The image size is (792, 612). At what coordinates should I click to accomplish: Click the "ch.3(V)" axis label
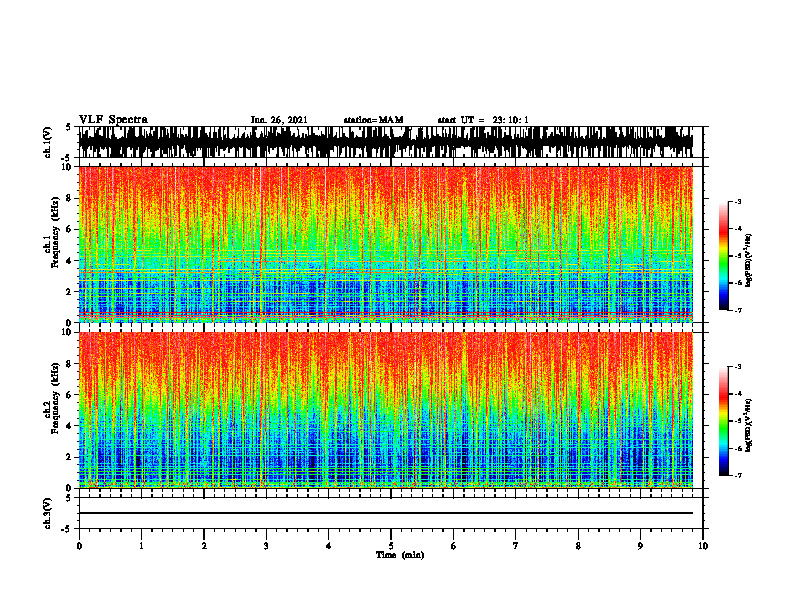(x=48, y=514)
